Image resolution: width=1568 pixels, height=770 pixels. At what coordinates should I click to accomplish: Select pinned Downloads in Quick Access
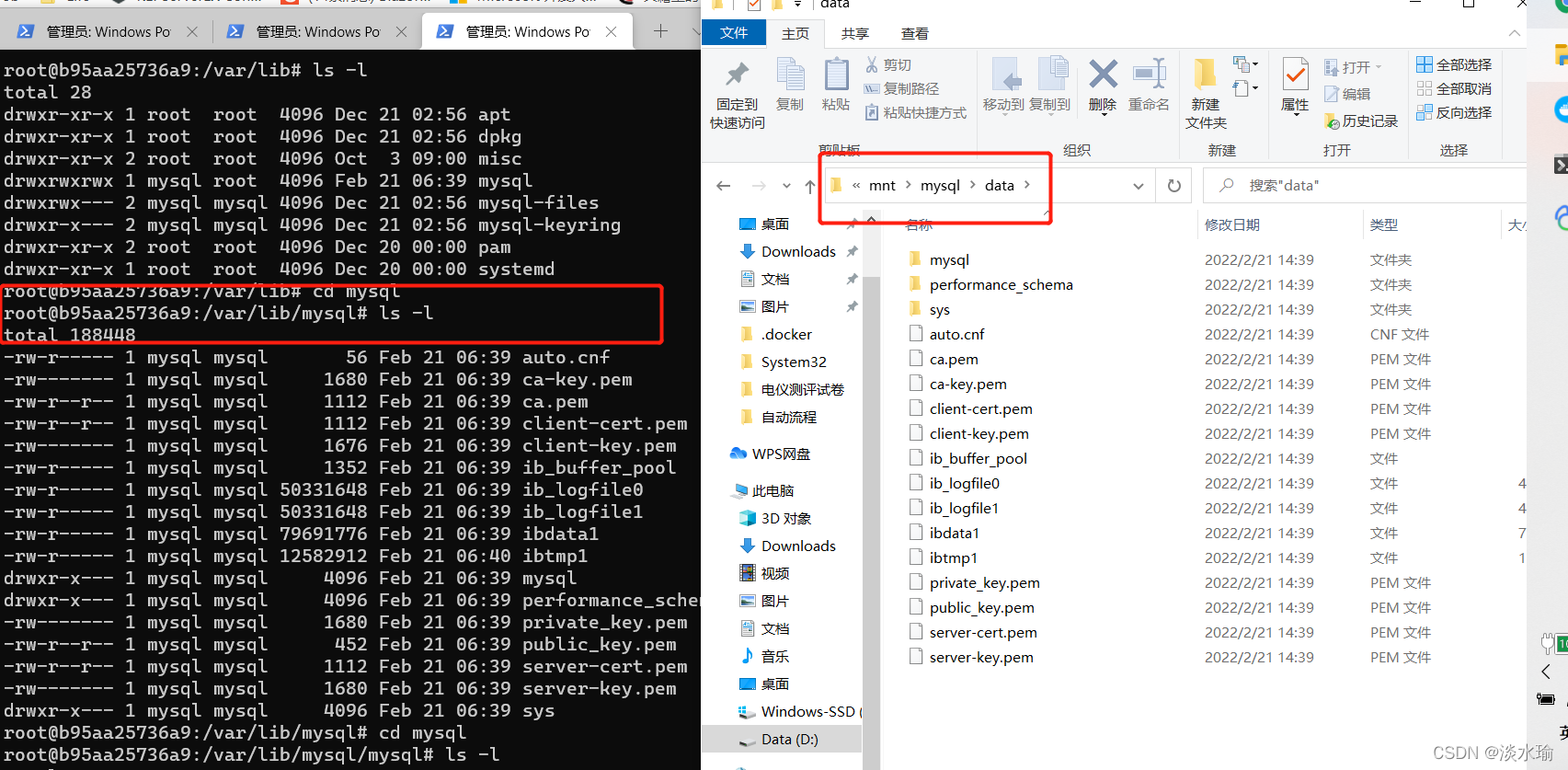798,251
